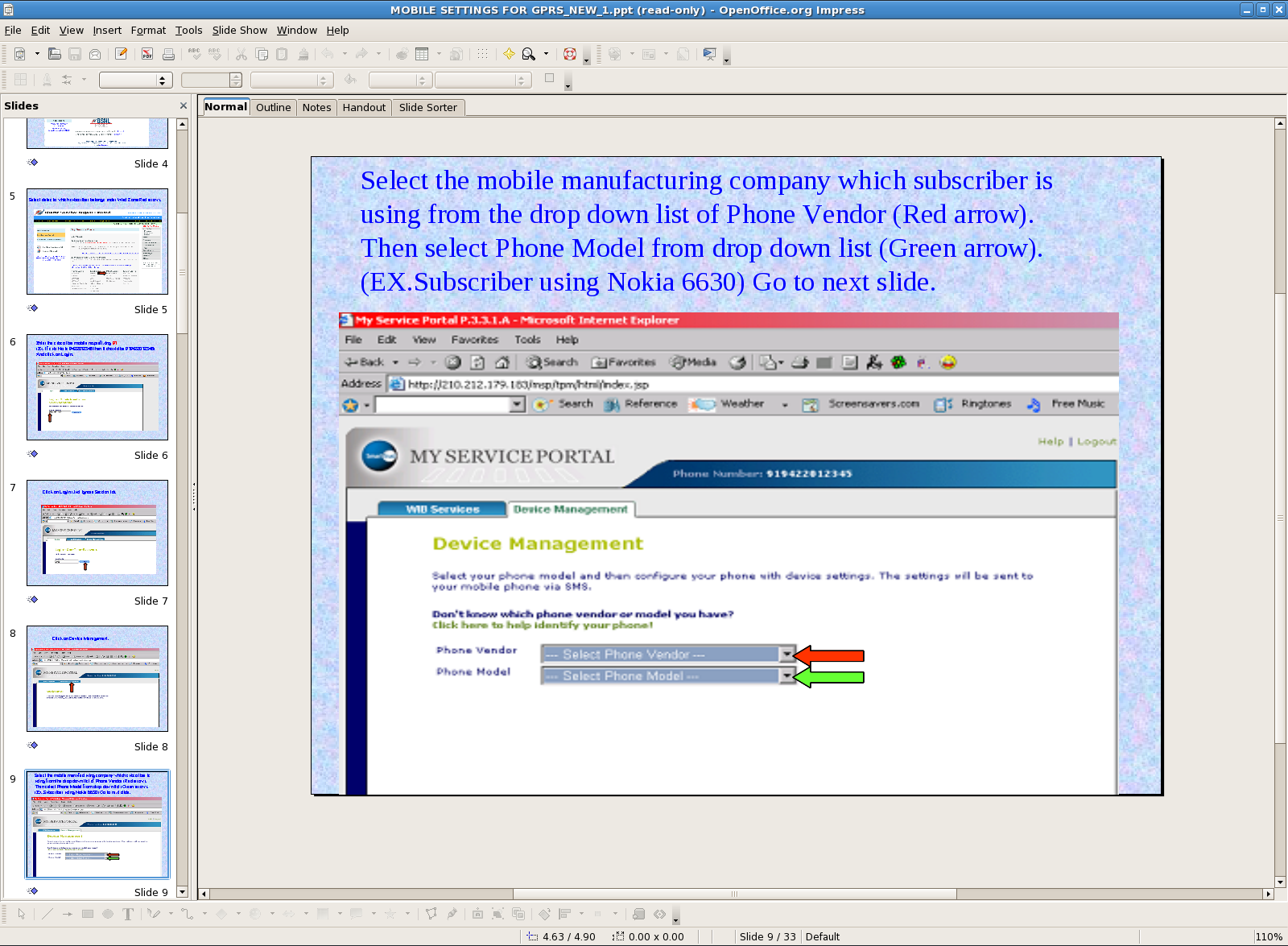This screenshot has height=946, width=1288.
Task: Click the View menu
Action: click(x=72, y=31)
